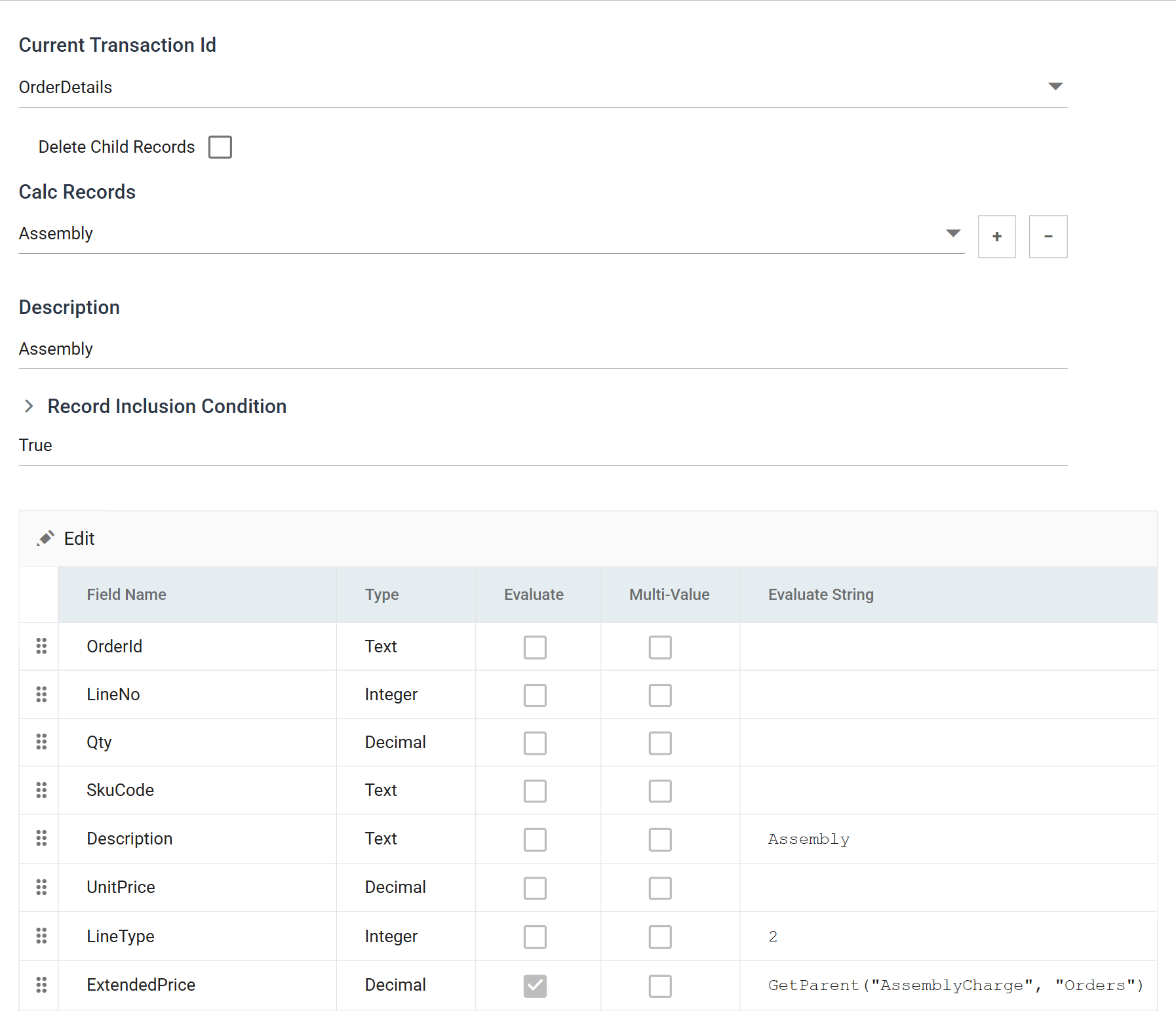Open the Current Transaction Id dropdown arrow
This screenshot has height=1011, width=1176.
tap(1055, 87)
